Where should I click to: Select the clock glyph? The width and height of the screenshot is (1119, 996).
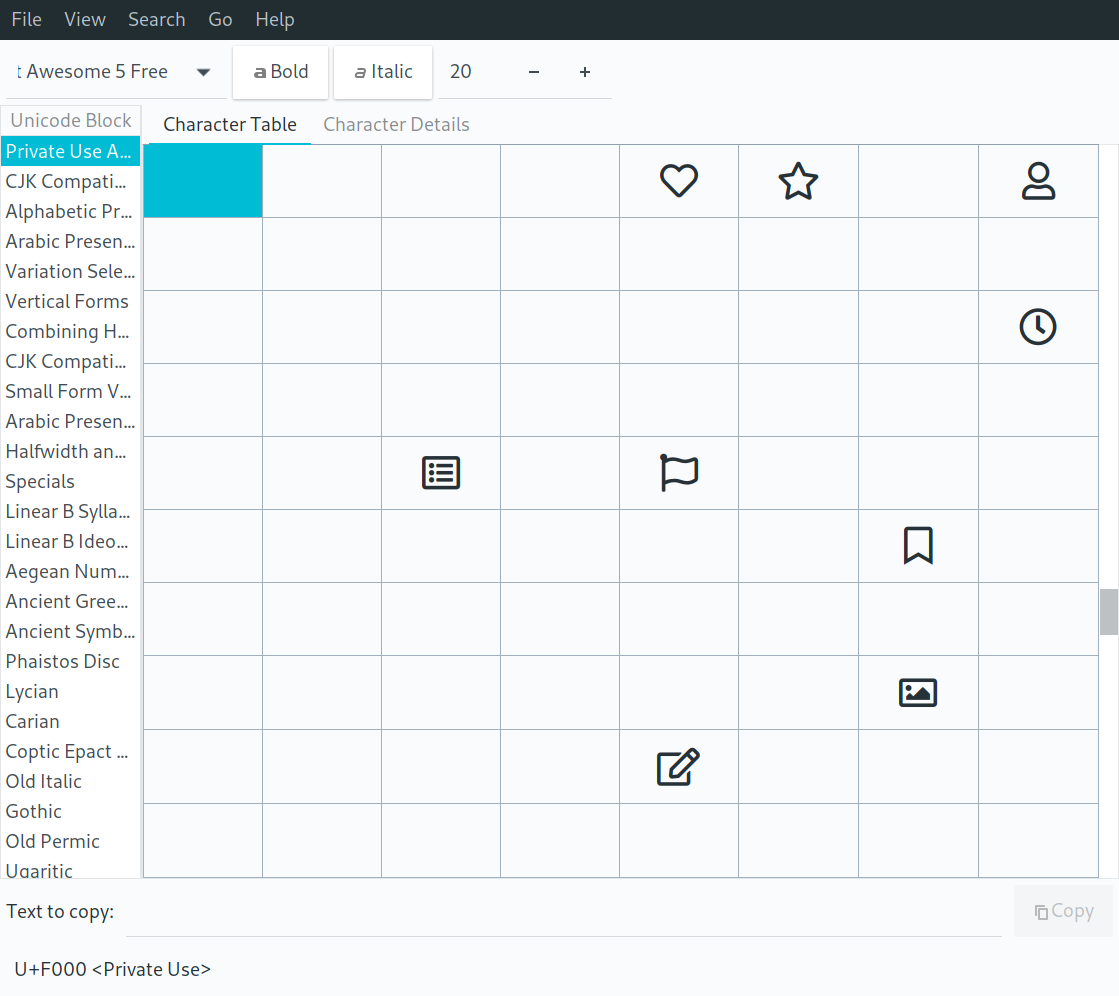pos(1038,327)
